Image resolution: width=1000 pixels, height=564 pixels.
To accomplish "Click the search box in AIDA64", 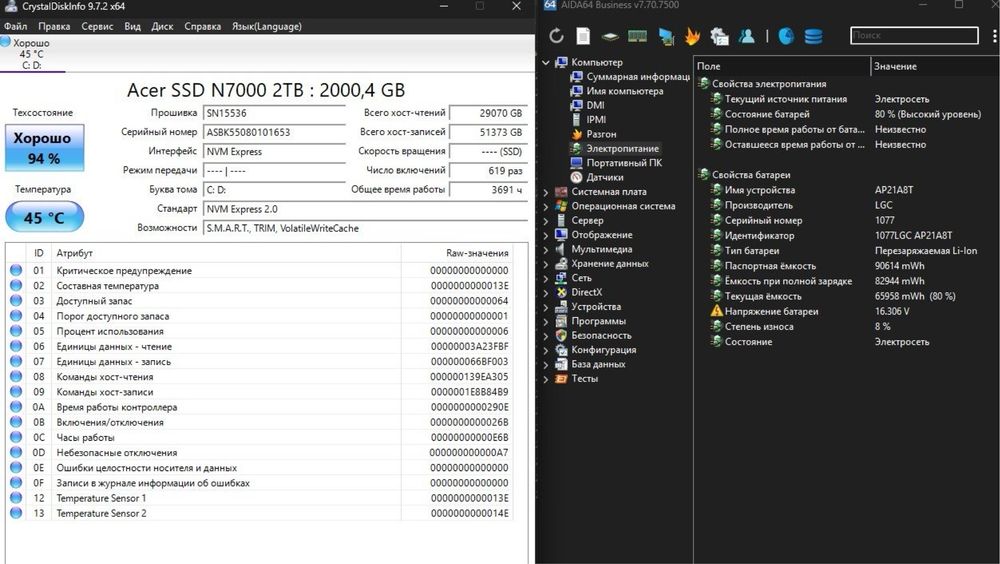I will pos(914,35).
